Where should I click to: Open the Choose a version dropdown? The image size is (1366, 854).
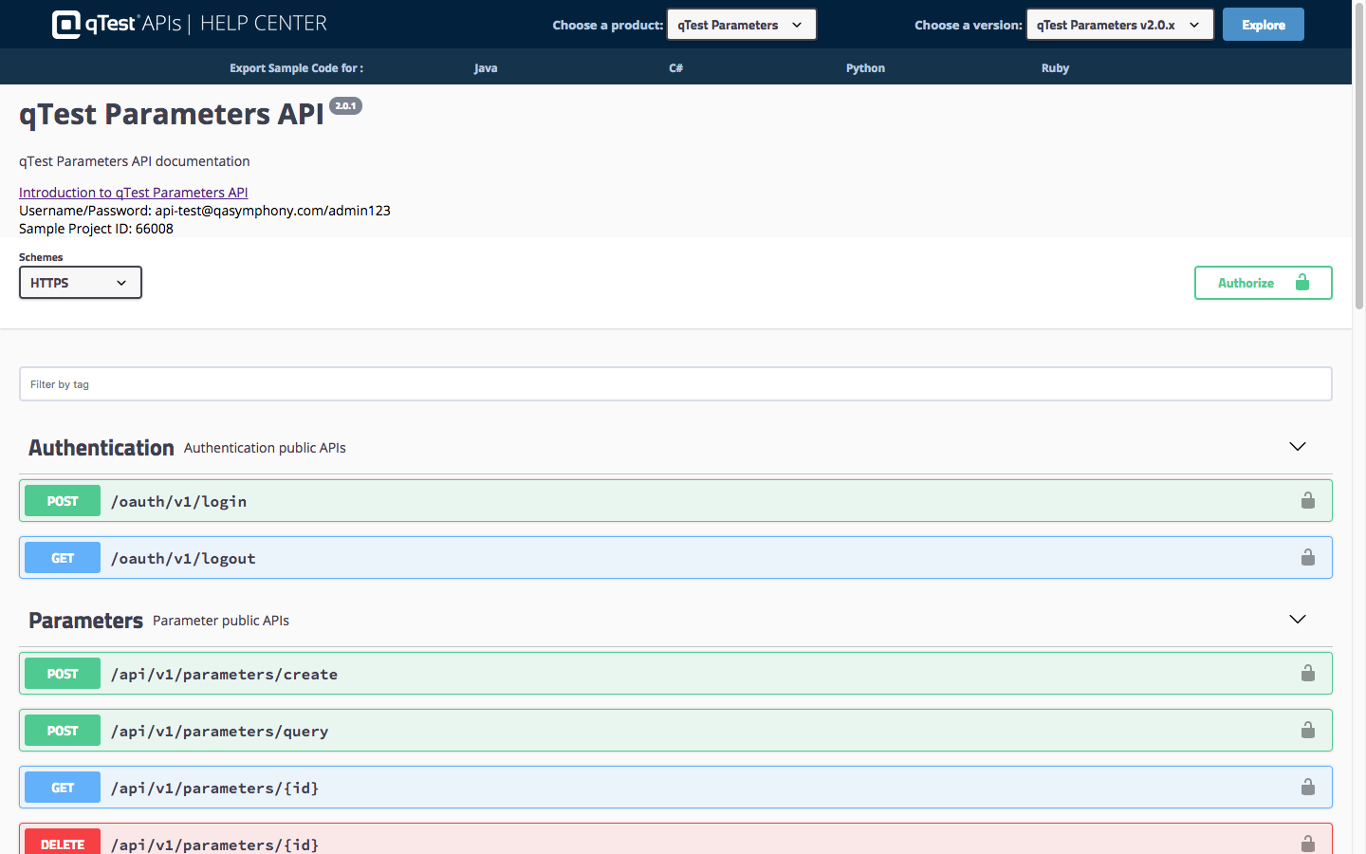pyautogui.click(x=1119, y=23)
